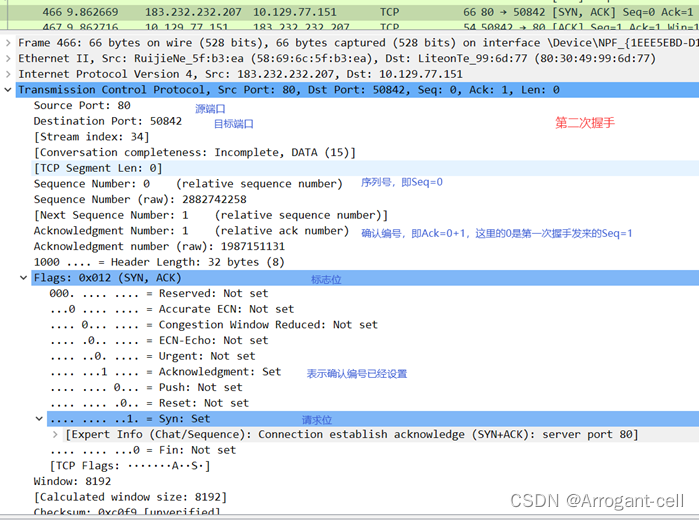Viewport: 699px width, 520px height.
Task: Select ECN-Echo: Not set row
Action: point(159,341)
